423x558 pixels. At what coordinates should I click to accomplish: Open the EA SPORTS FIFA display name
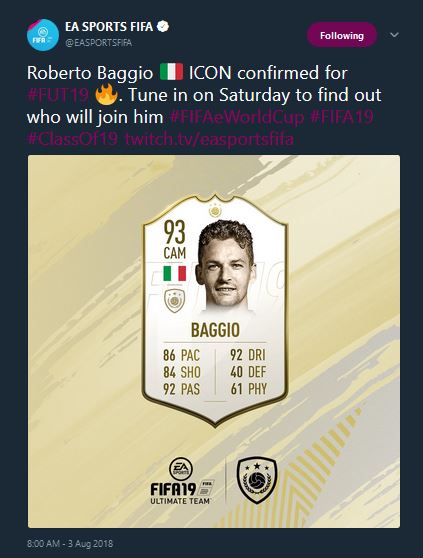pyautogui.click(x=109, y=27)
